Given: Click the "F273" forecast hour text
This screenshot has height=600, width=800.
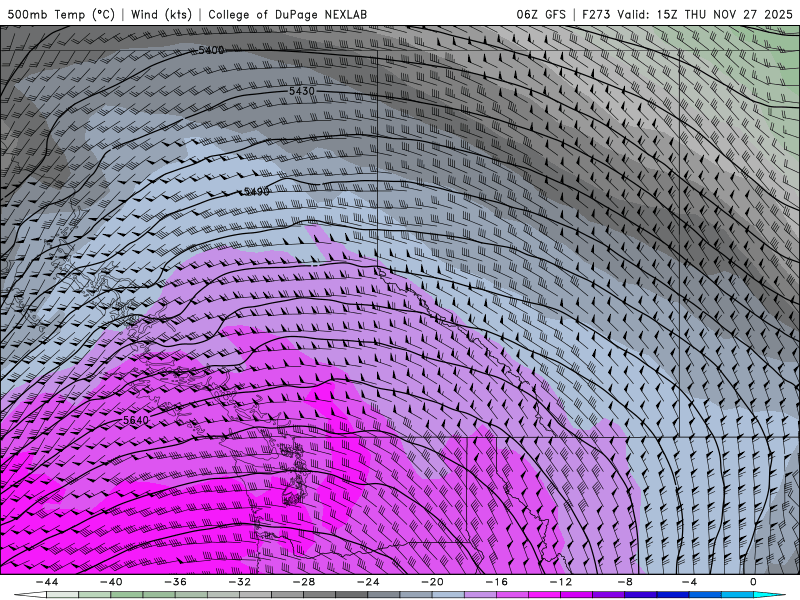Looking at the screenshot, I should pyautogui.click(x=596, y=14).
